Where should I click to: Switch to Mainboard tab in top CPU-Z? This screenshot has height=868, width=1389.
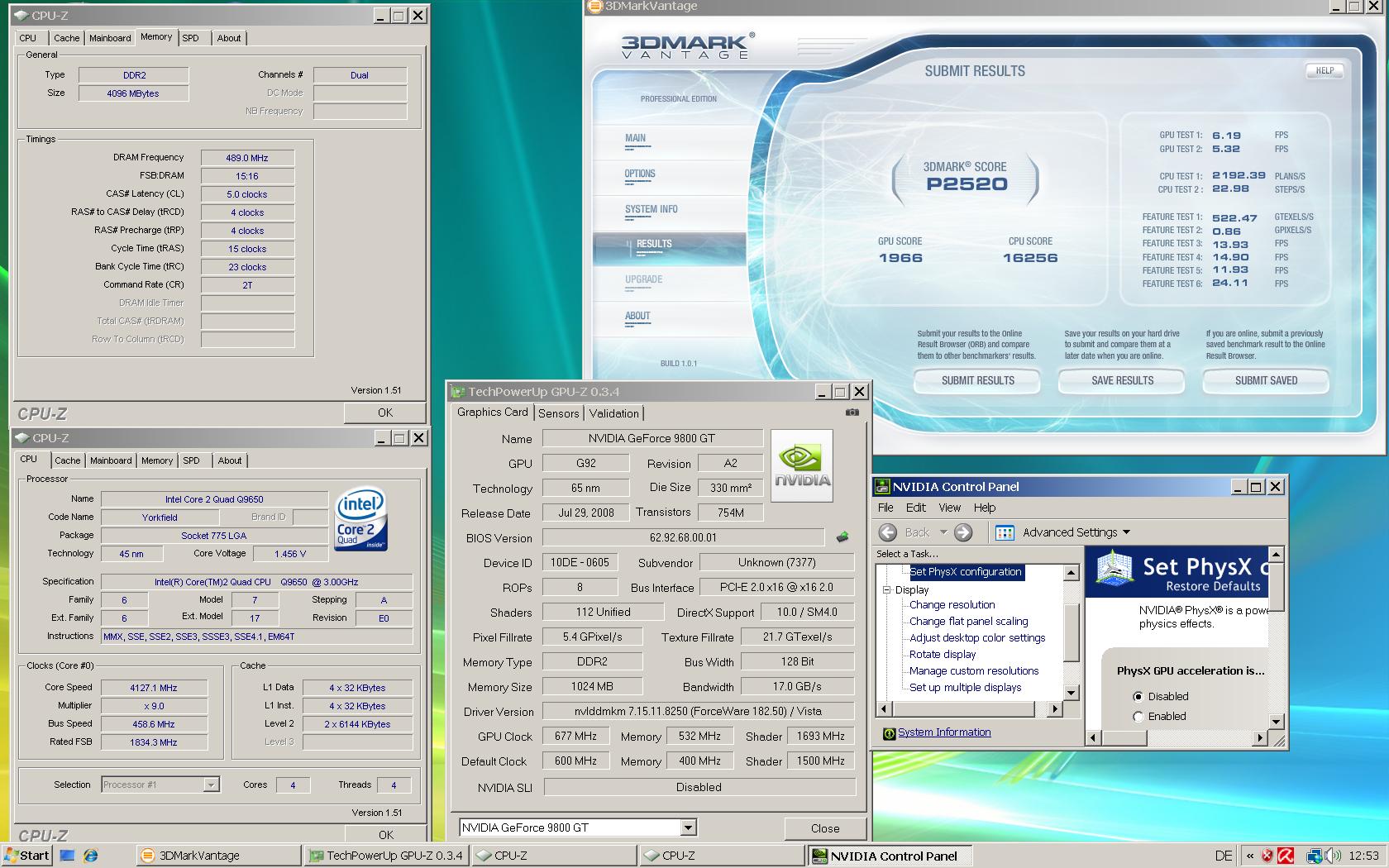click(x=110, y=38)
